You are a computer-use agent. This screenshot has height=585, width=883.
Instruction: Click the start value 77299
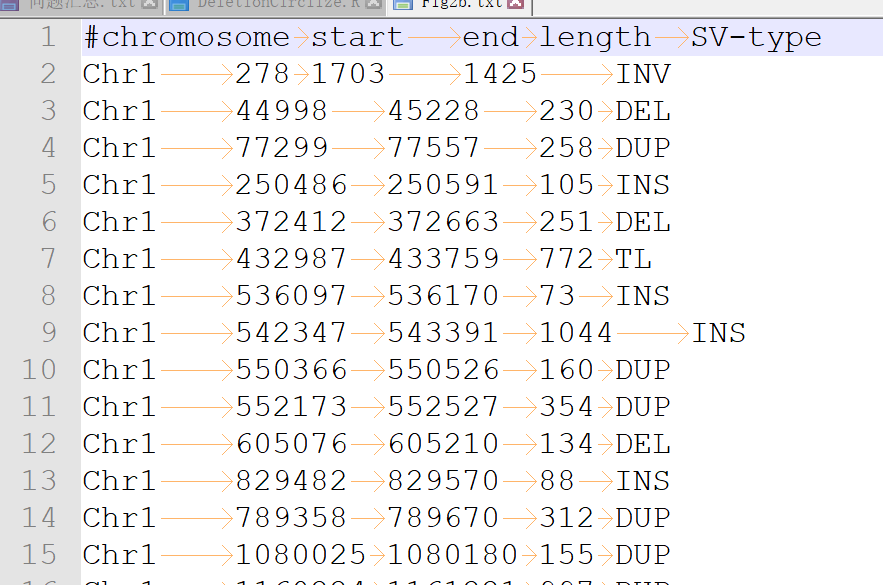point(281,148)
